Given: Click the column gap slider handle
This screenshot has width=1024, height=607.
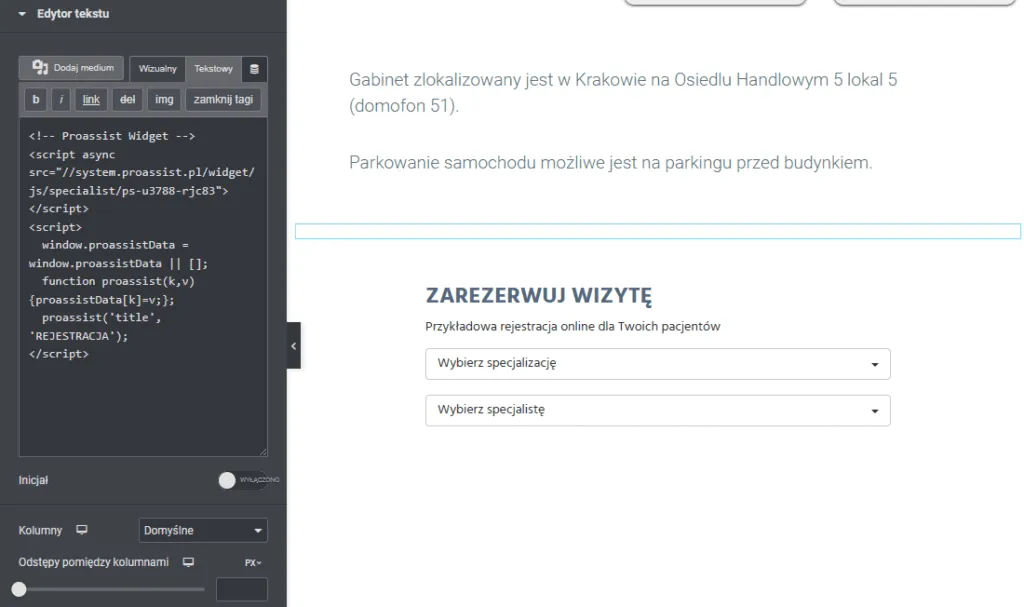Looking at the screenshot, I should (19, 589).
